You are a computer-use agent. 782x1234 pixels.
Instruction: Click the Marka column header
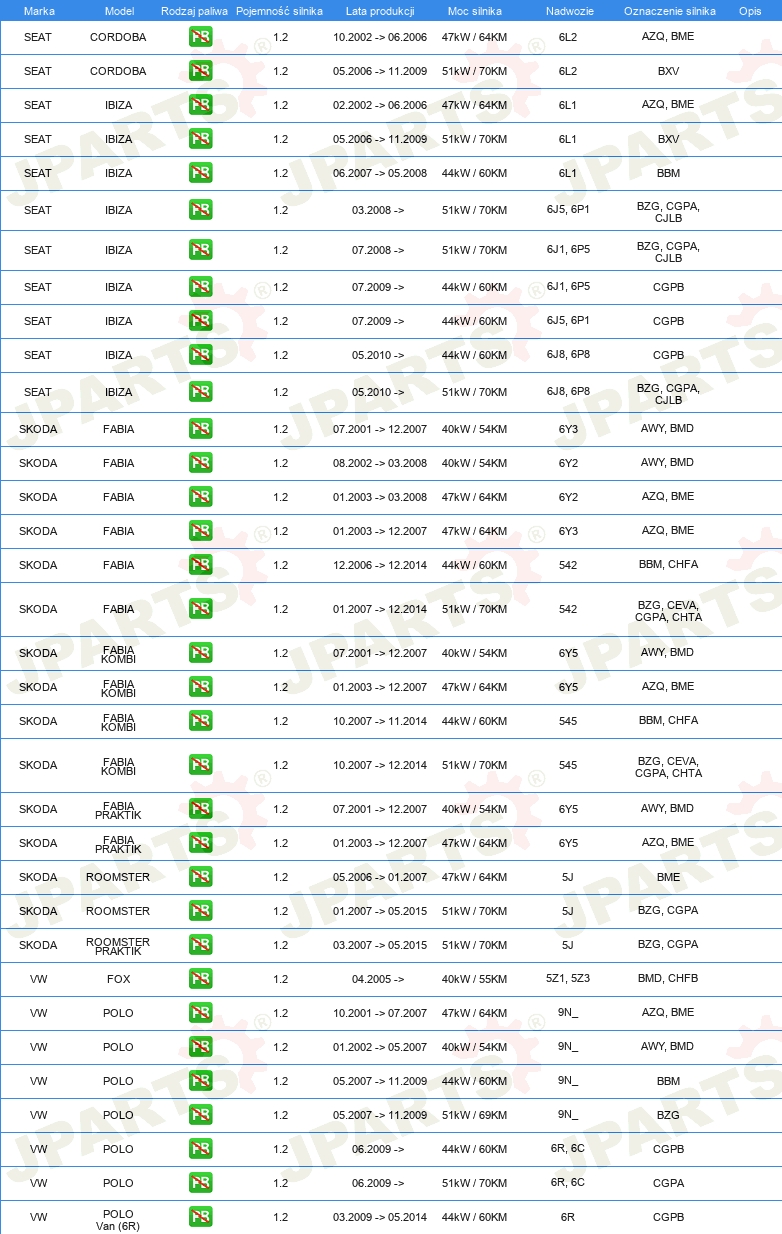pos(38,11)
